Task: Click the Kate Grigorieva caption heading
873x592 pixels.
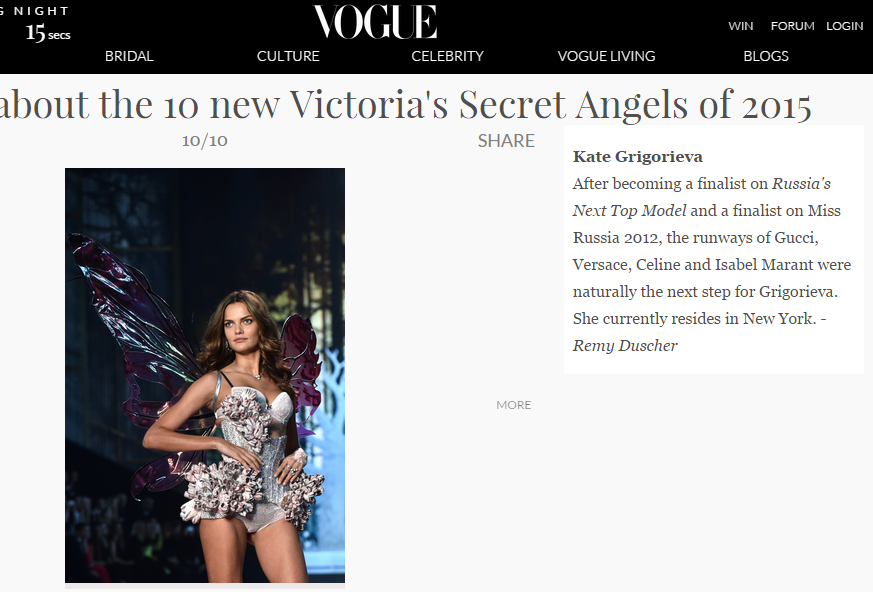Action: coord(637,156)
